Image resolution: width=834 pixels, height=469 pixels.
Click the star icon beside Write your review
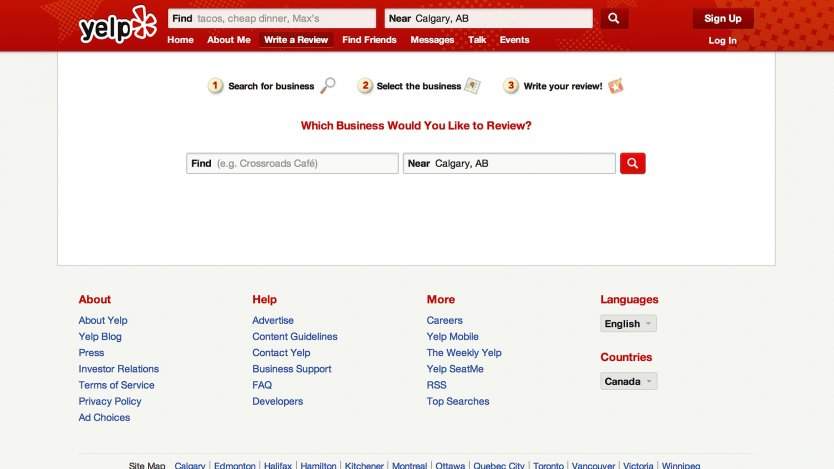[616, 86]
